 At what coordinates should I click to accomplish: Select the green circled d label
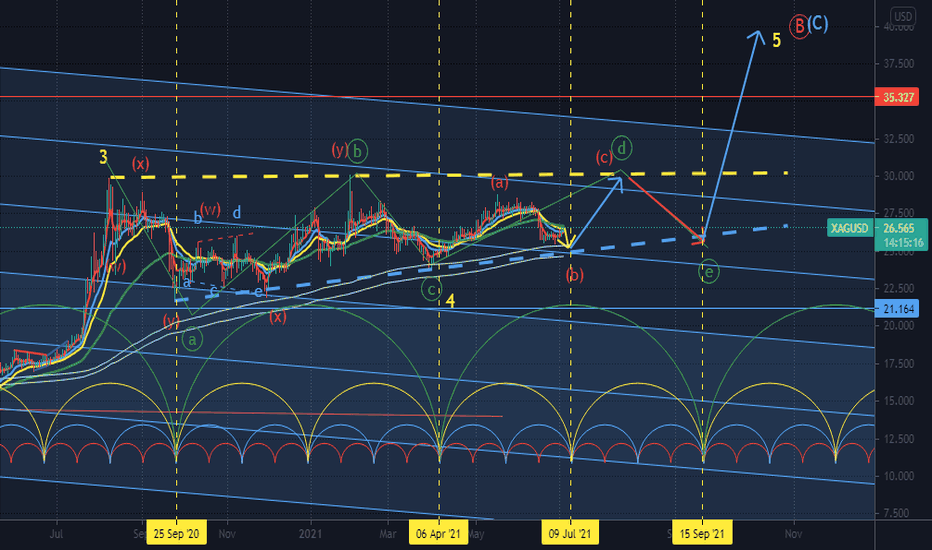[x=621, y=147]
